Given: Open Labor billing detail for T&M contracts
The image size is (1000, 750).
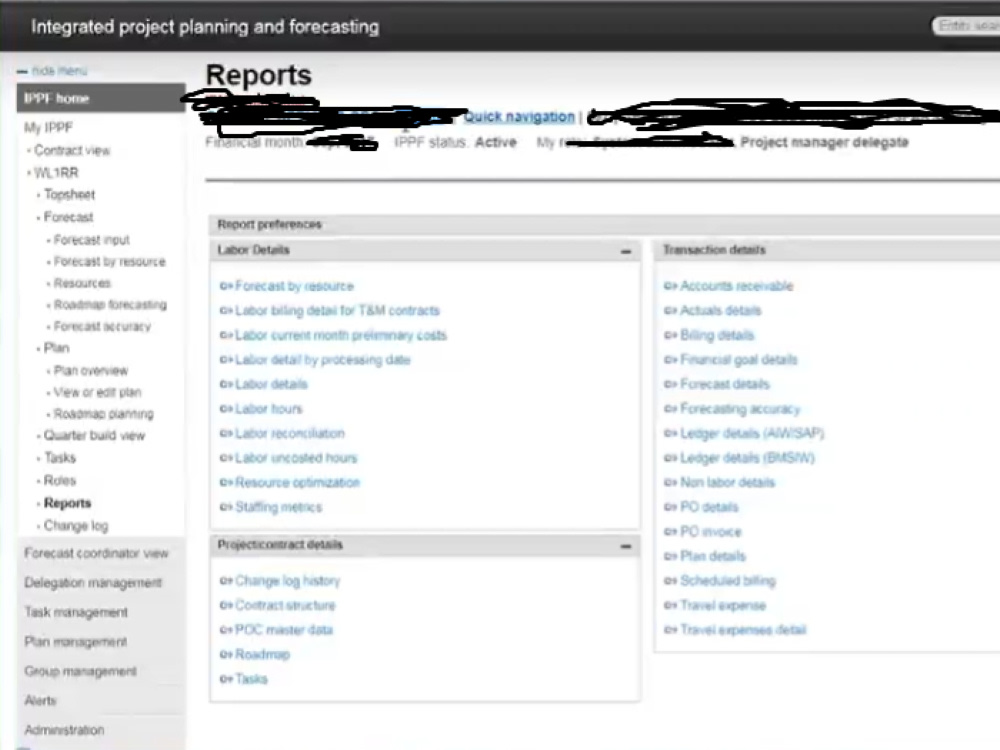Looking at the screenshot, I should point(337,311).
